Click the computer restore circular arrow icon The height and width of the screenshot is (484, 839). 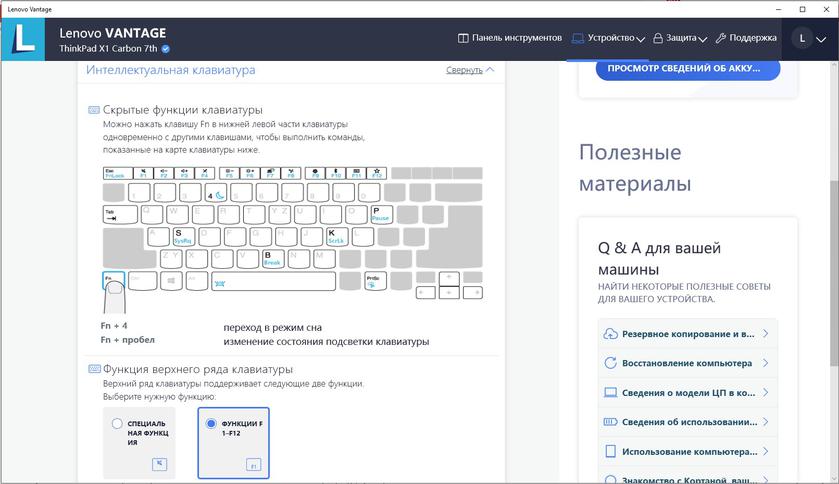coord(609,363)
